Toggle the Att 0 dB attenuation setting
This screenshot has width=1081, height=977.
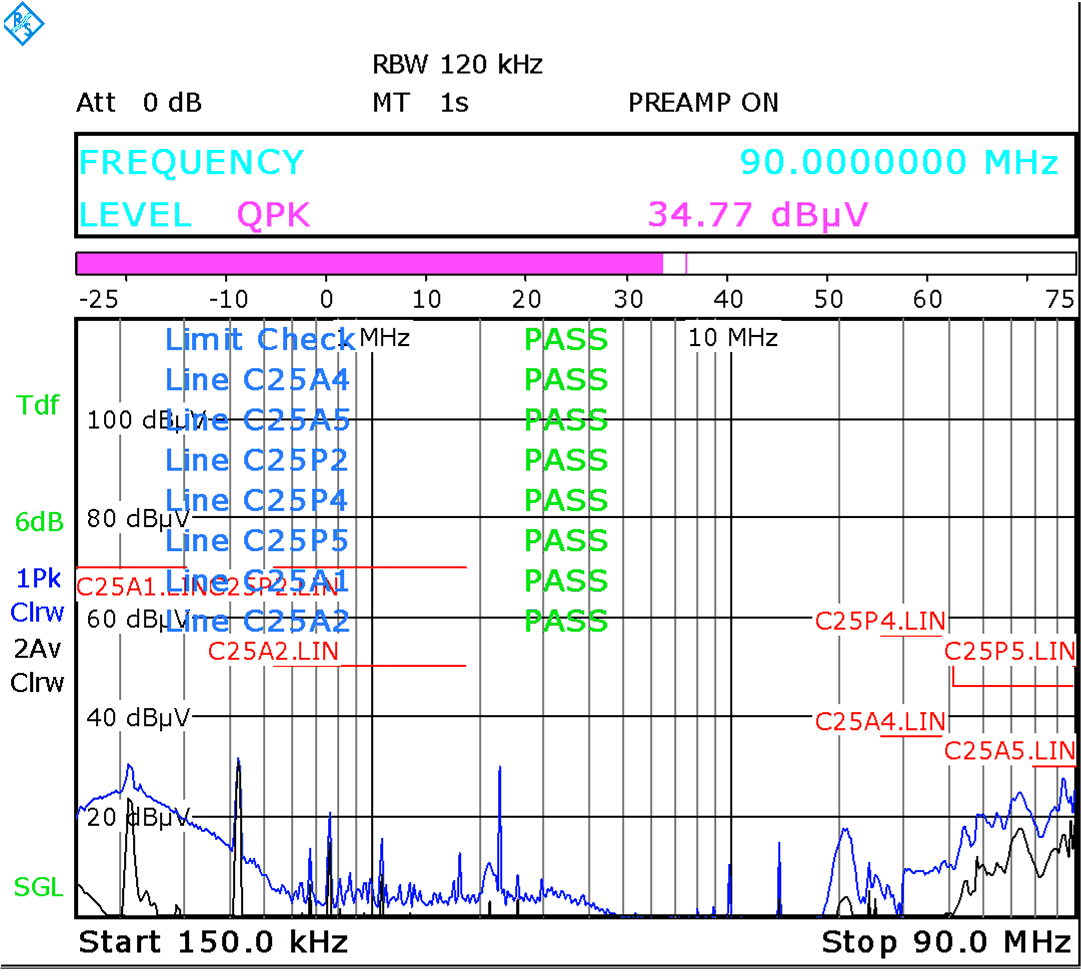(140, 103)
